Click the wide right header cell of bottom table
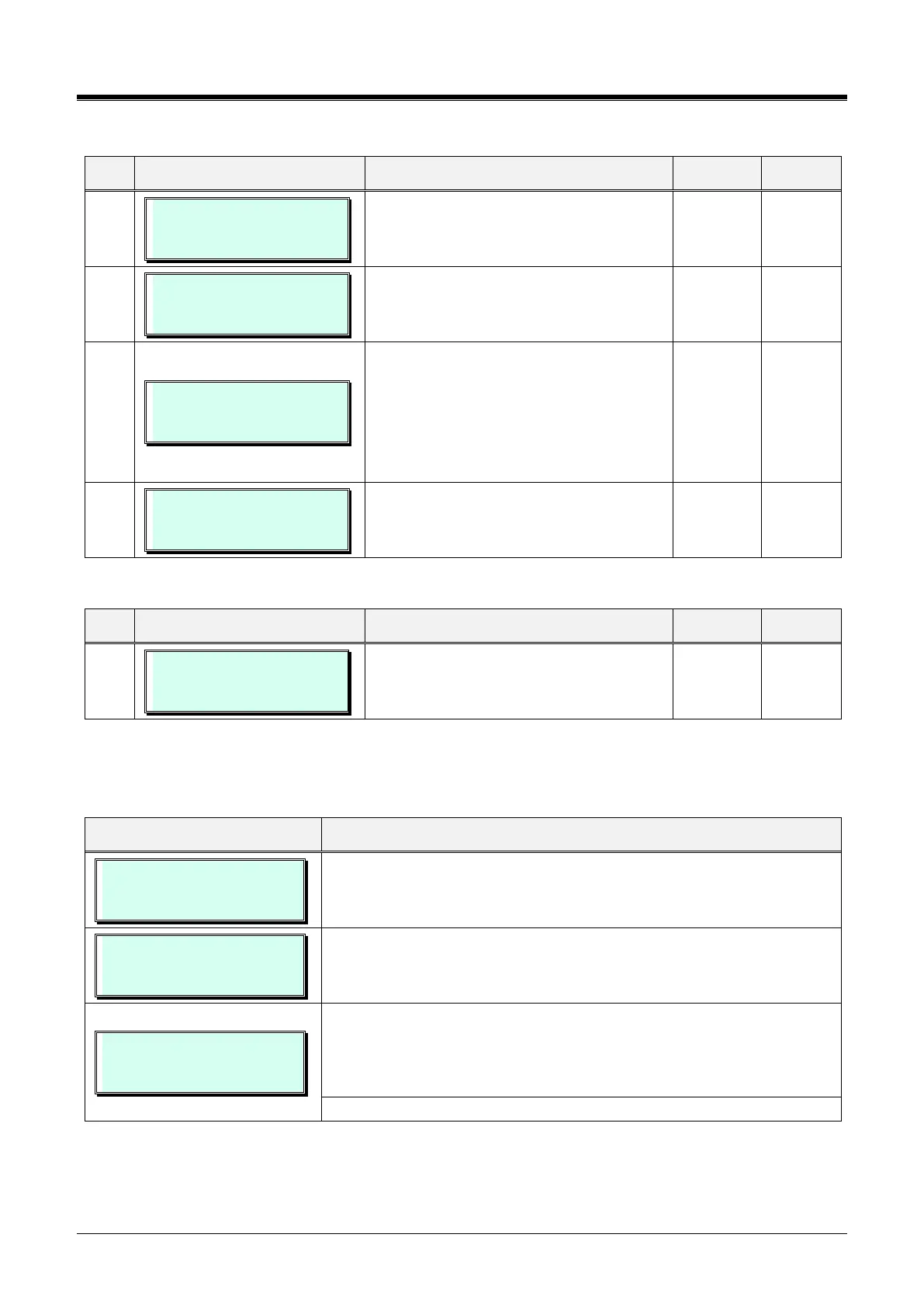Viewport: 924px width, 1307px height. [x=581, y=834]
